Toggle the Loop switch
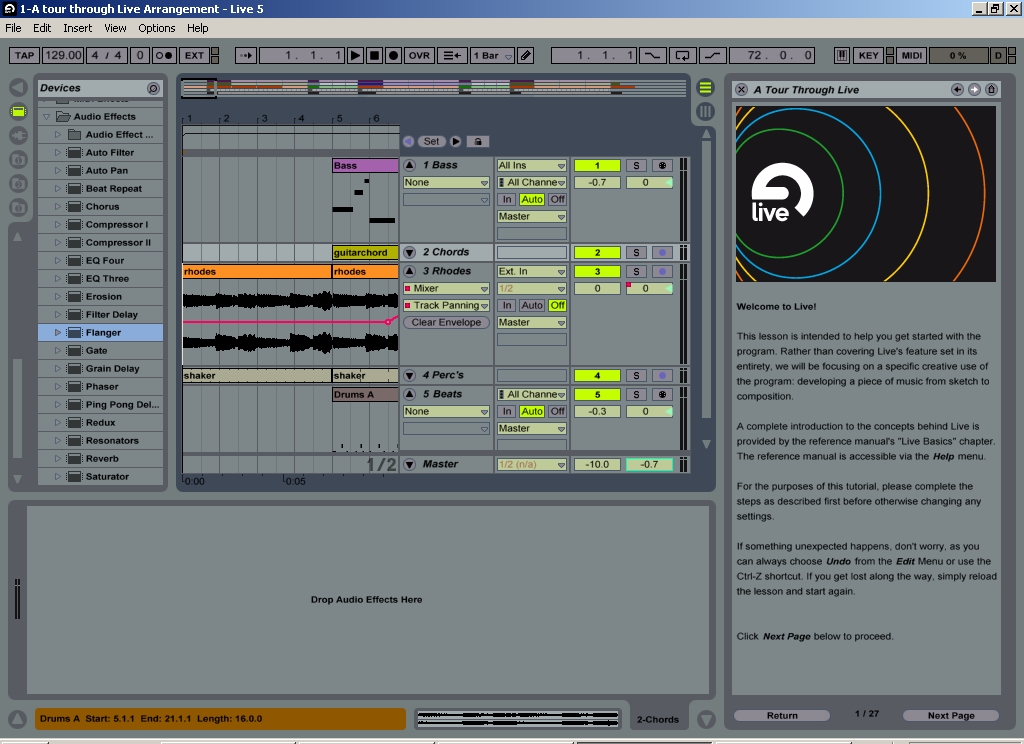1024x744 pixels. tap(682, 56)
